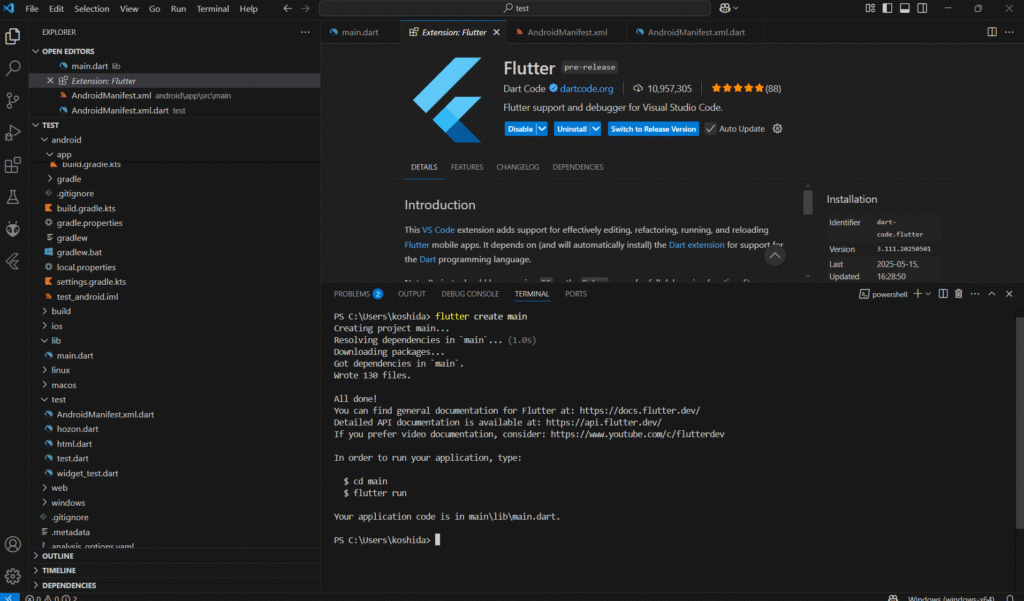Create a new terminal with the plus icon

[918, 294]
